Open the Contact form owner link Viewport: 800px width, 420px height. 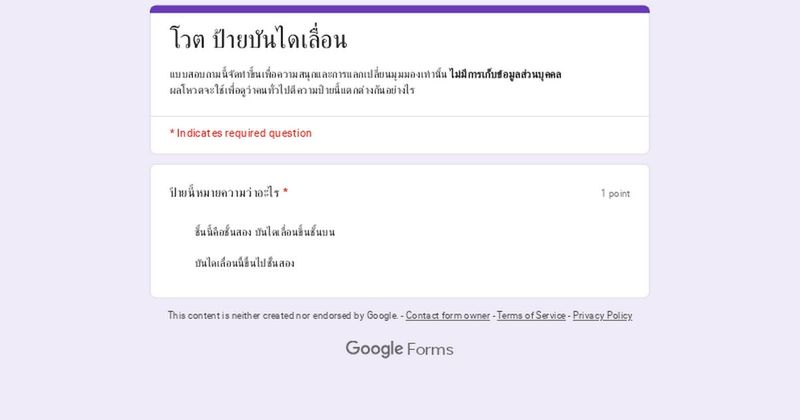coord(448,315)
